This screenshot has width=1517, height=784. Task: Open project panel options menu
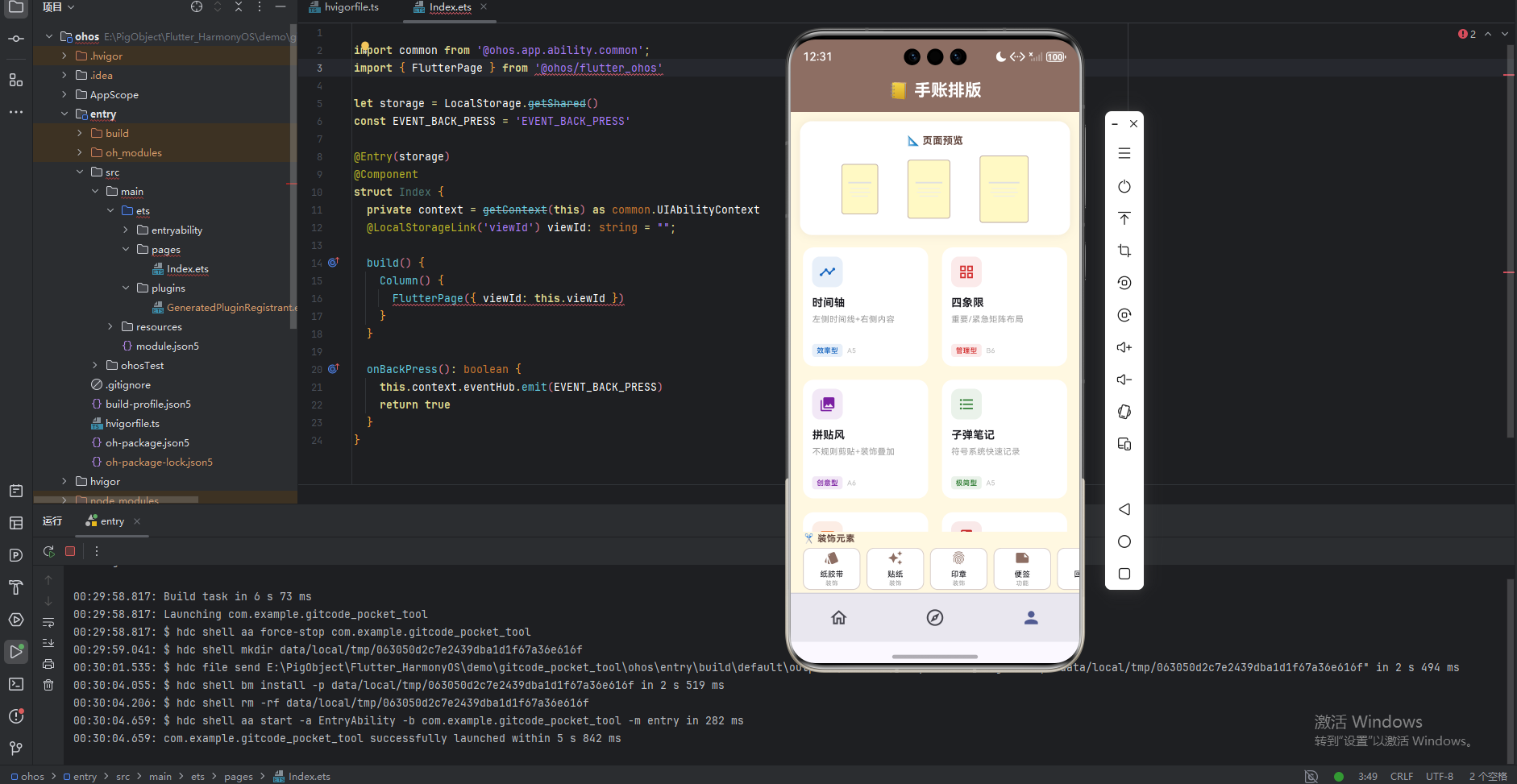click(260, 6)
